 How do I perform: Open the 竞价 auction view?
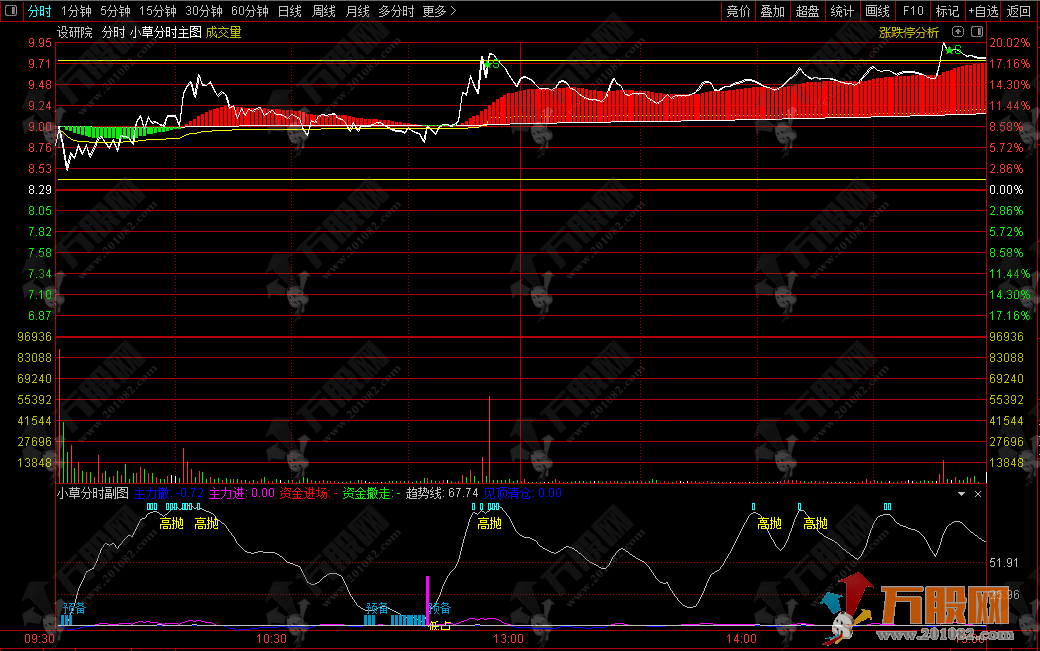pos(738,11)
